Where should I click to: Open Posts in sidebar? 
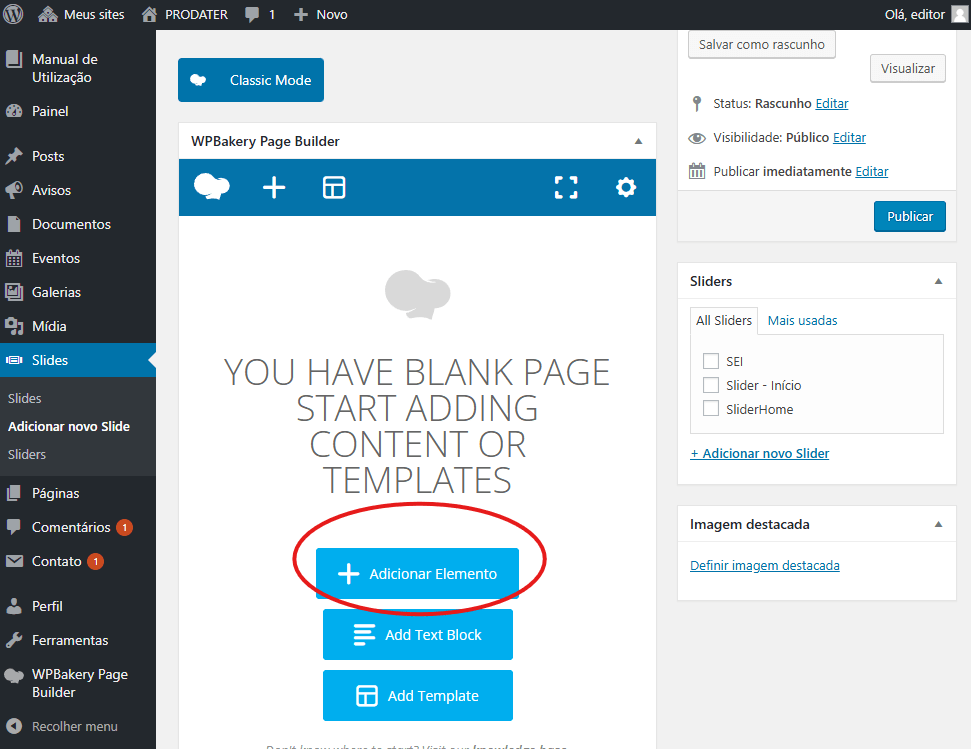78,156
